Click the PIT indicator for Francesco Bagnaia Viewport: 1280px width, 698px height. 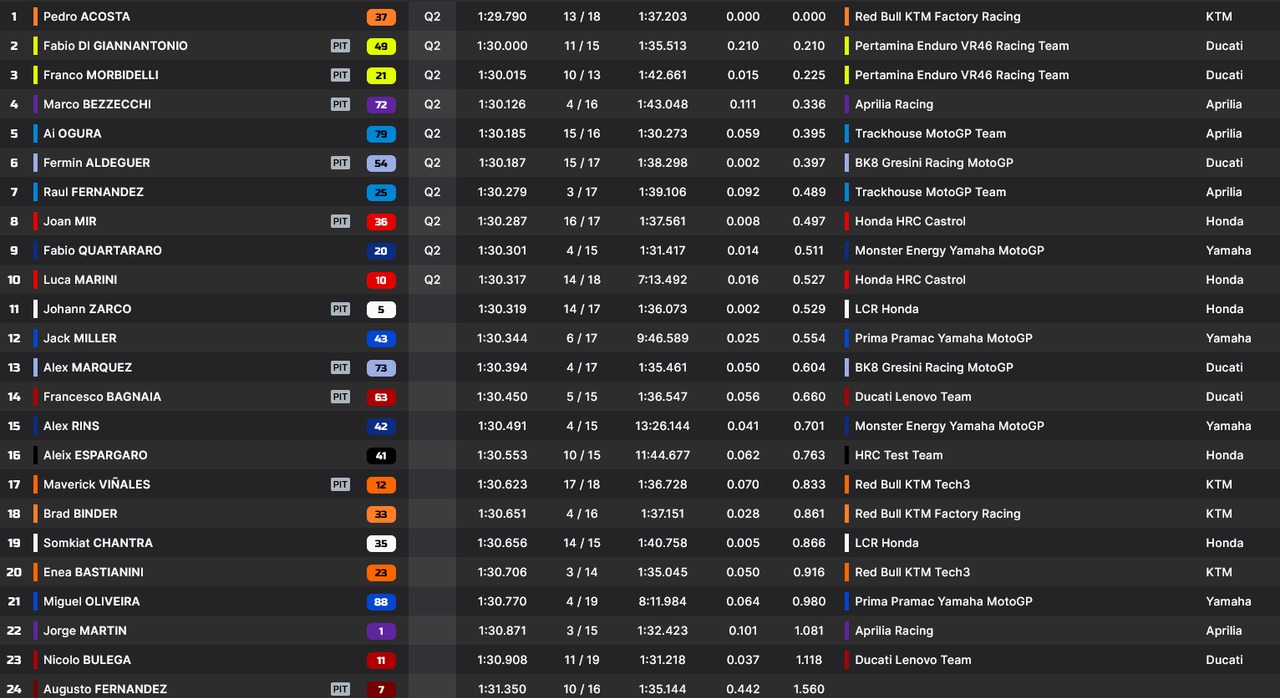tap(340, 397)
